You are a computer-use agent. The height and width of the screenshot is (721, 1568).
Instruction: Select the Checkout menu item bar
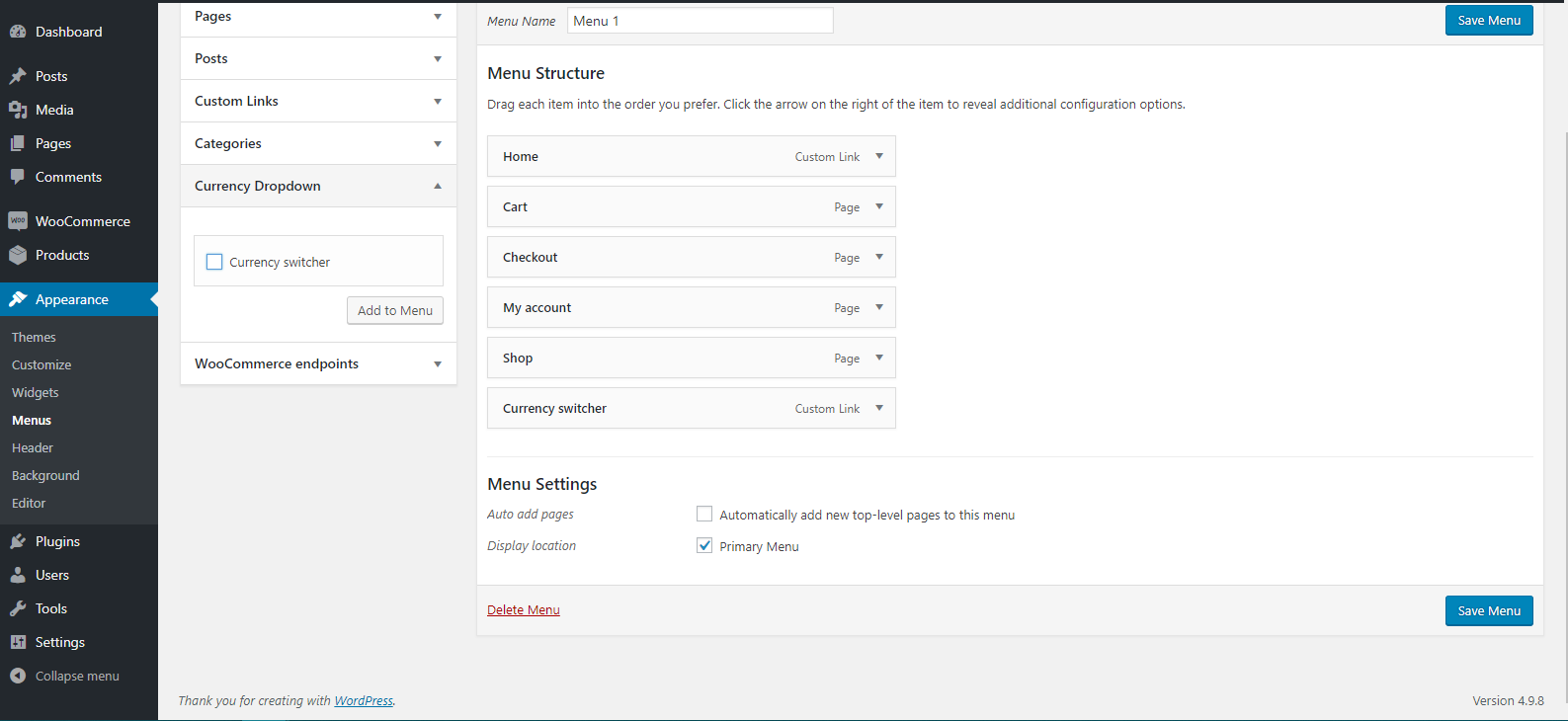692,257
